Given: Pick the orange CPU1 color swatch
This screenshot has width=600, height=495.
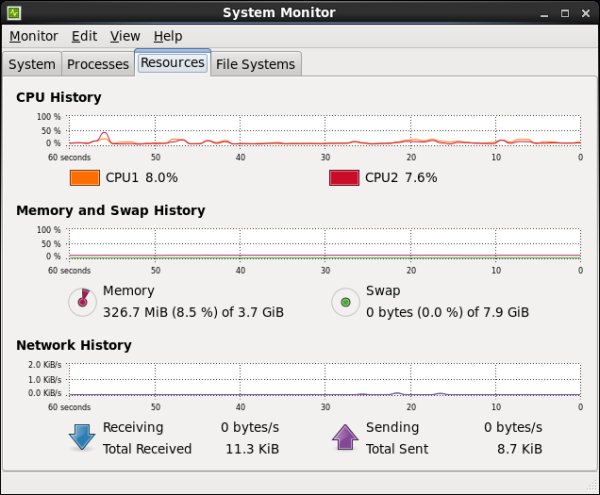Looking at the screenshot, I should tap(84, 178).
